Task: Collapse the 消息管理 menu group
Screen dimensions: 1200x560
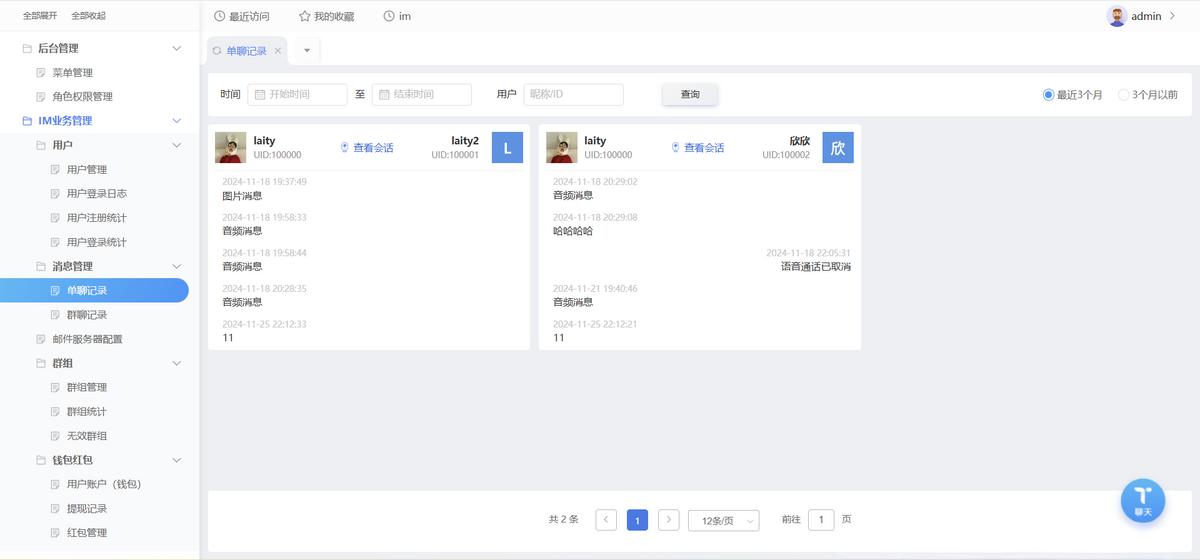Action: click(x=177, y=266)
